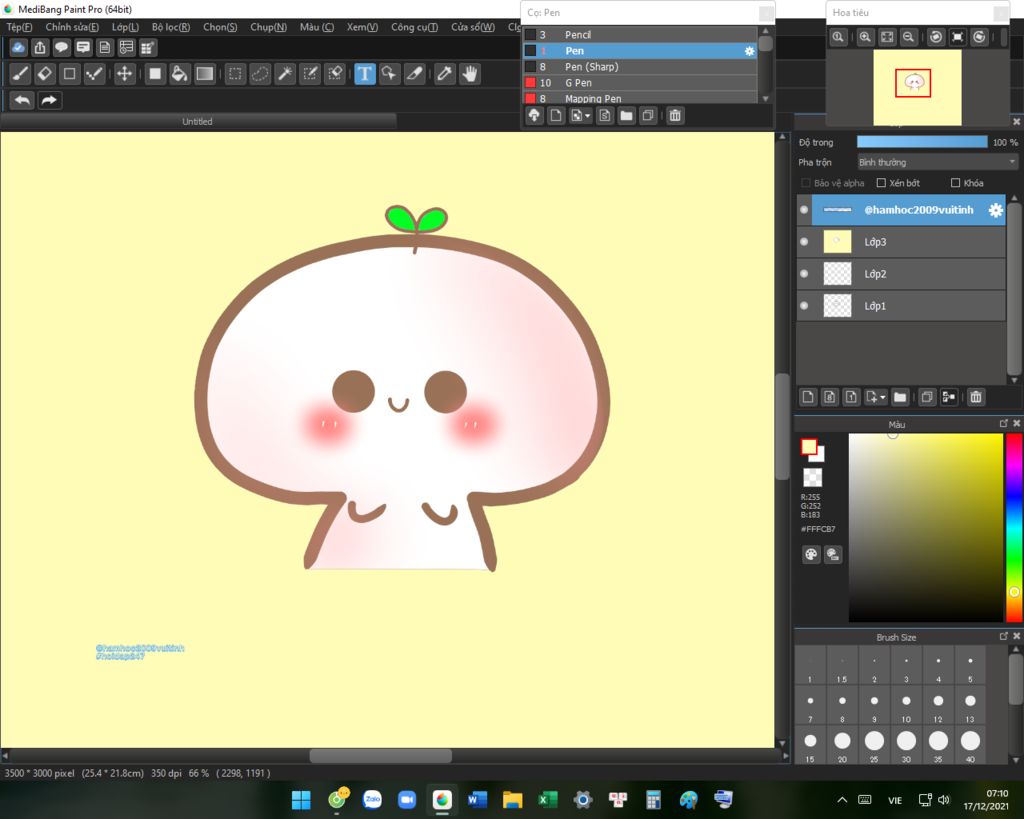Viewport: 1024px width, 819px height.
Task: Select the Fill rectangle tool
Action: [155, 74]
